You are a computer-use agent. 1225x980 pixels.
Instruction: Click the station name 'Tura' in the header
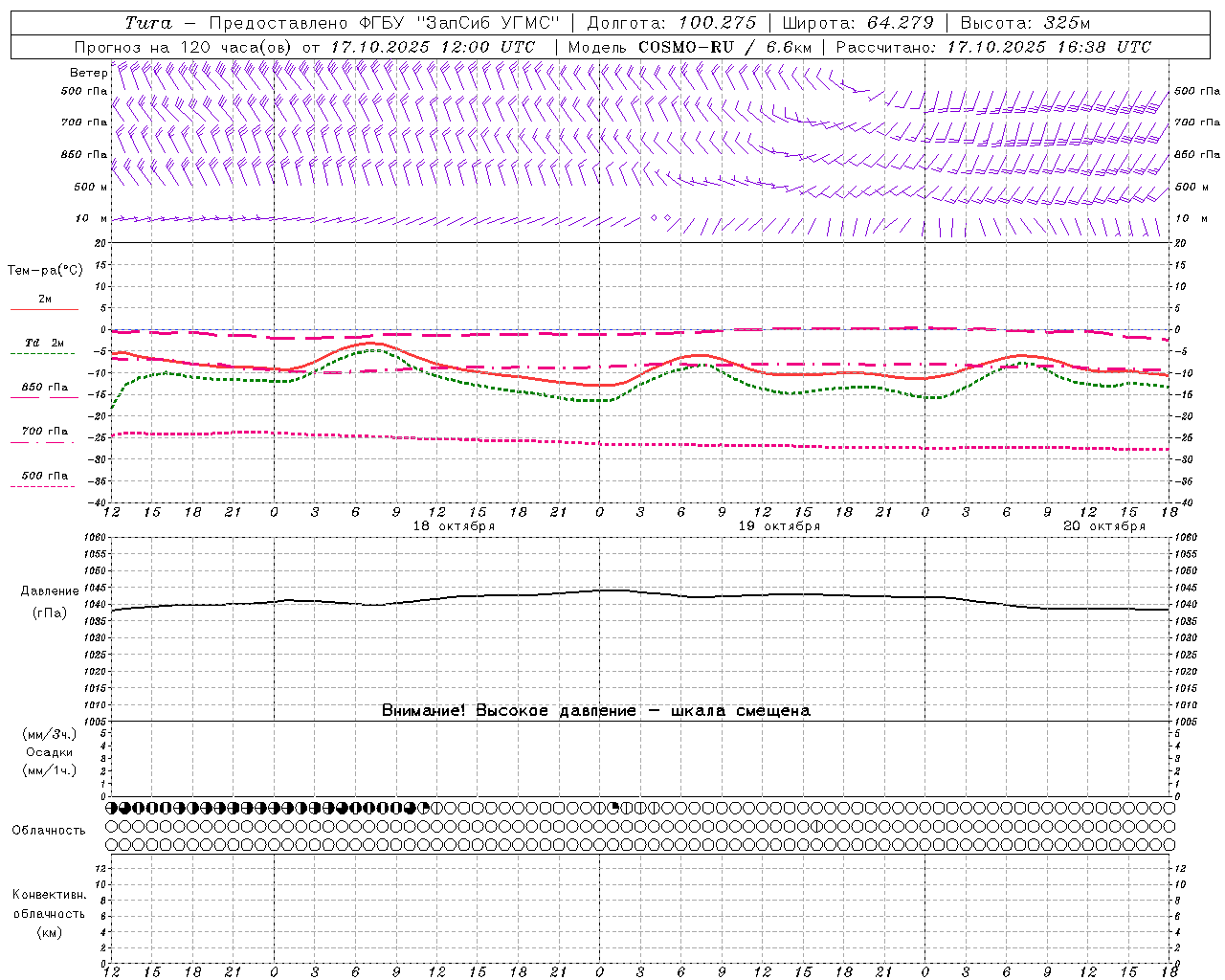click(x=148, y=23)
